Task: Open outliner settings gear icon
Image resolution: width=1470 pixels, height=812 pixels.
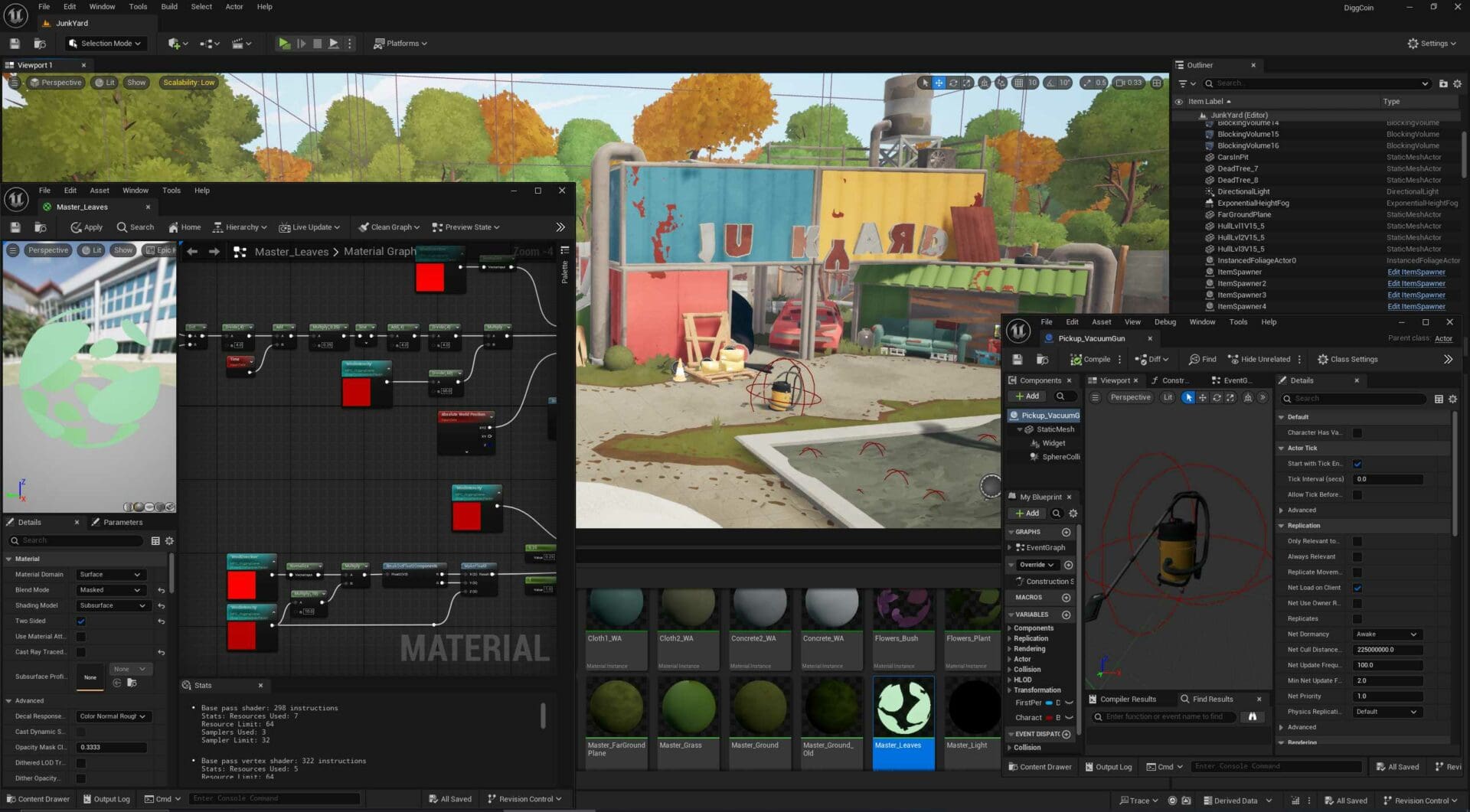Action: click(x=1457, y=83)
